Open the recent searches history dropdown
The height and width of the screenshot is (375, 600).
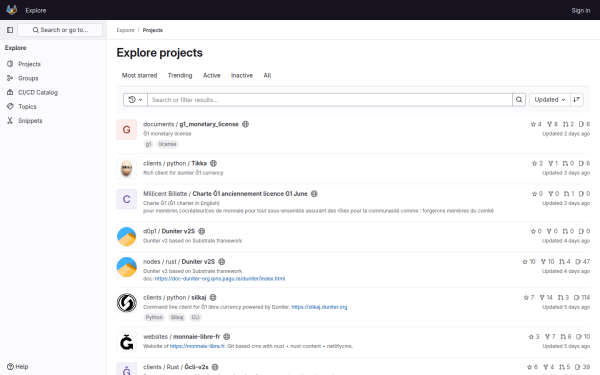135,100
